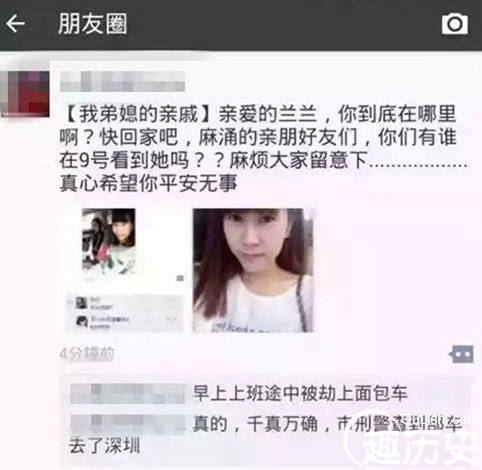Open second commenter's blurred name beside 真的

(x=128, y=424)
